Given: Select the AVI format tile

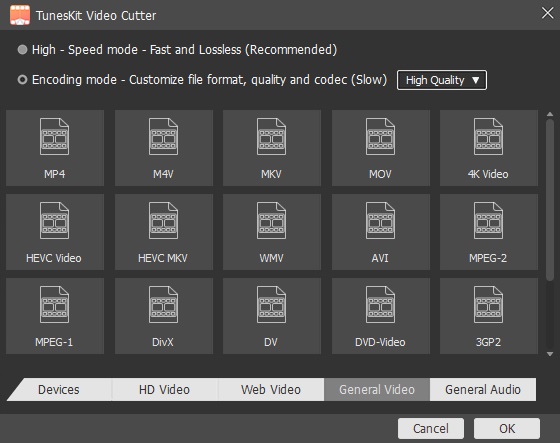Looking at the screenshot, I should (x=381, y=232).
